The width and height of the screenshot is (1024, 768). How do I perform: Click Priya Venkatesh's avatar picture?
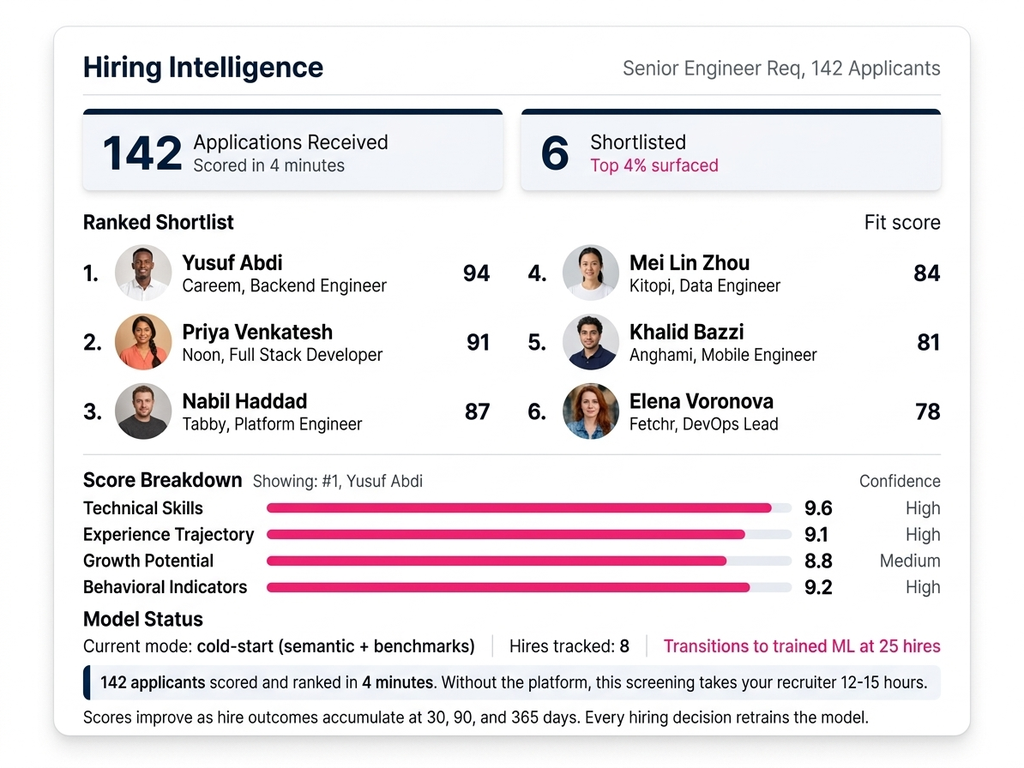point(143,342)
